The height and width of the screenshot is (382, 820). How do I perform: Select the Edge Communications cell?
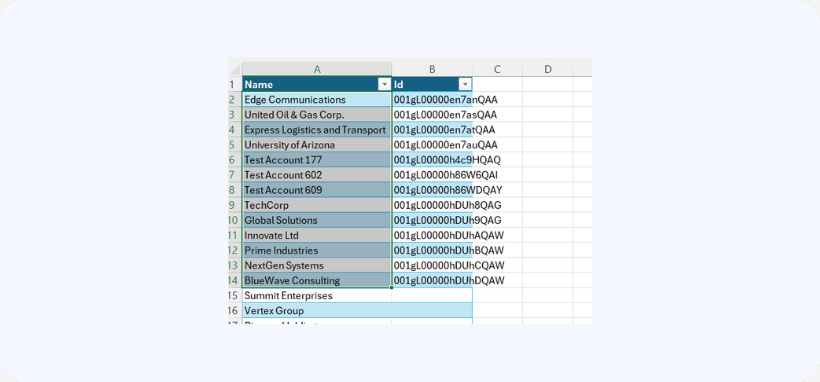click(x=317, y=99)
